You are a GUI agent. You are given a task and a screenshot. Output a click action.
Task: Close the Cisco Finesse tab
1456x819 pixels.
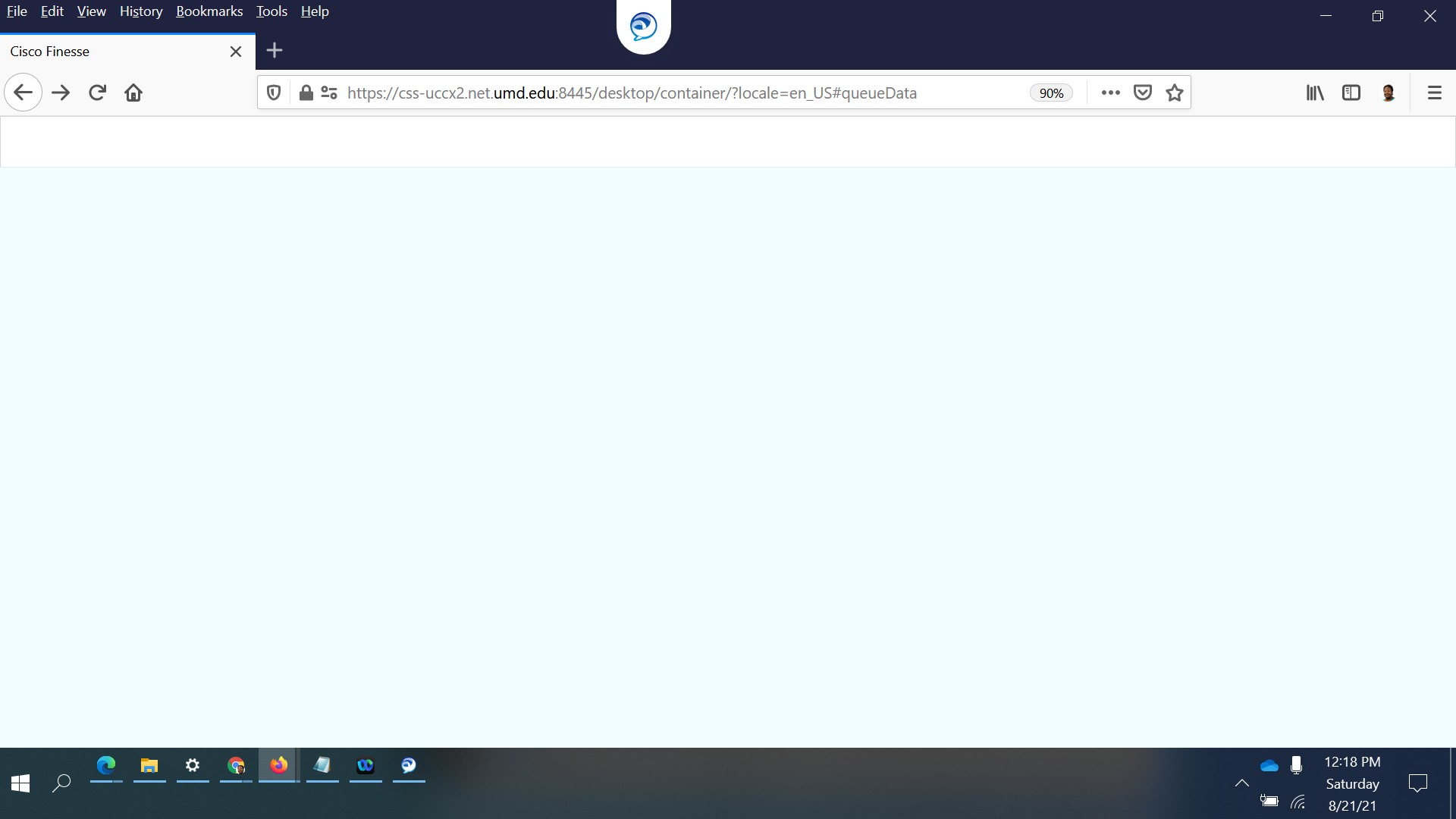click(236, 52)
